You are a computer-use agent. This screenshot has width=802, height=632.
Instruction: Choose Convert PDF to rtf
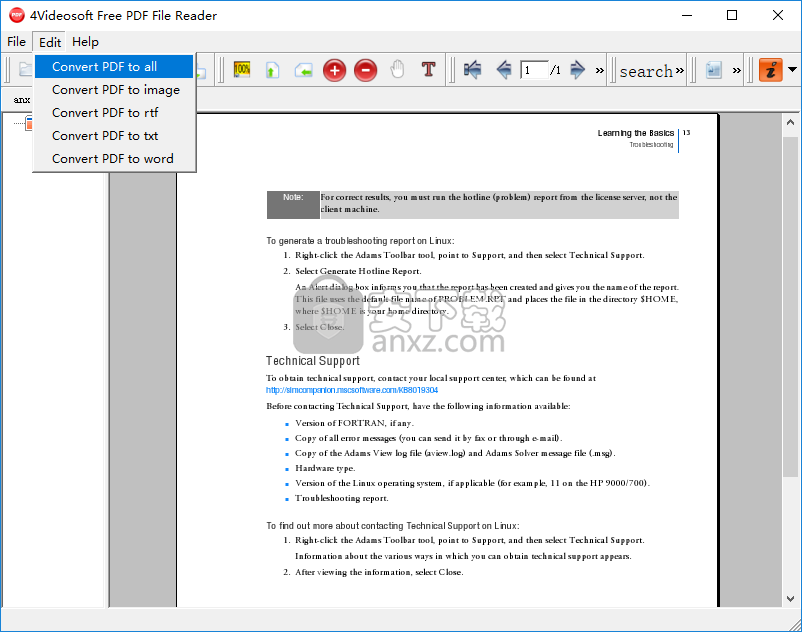click(x=114, y=112)
